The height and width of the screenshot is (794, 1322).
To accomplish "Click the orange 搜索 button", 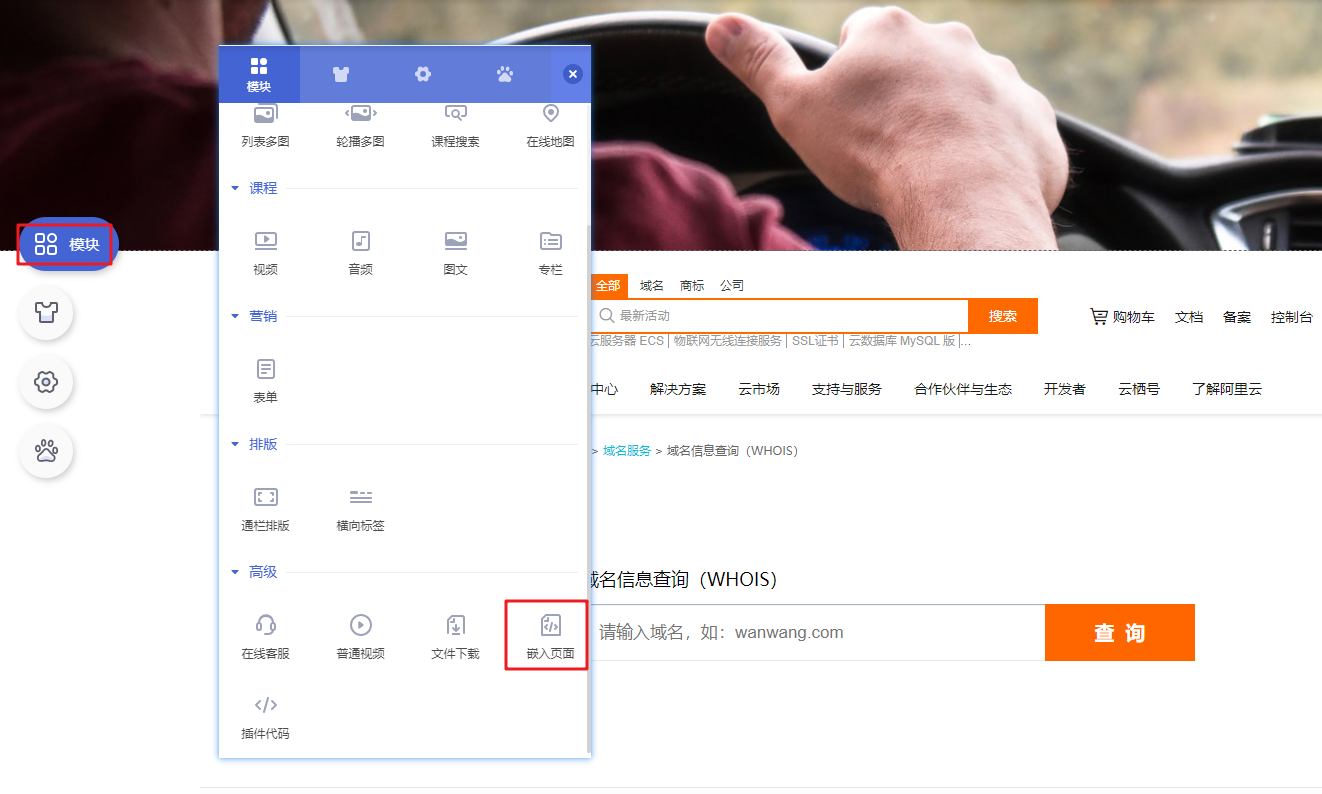I will [1003, 316].
